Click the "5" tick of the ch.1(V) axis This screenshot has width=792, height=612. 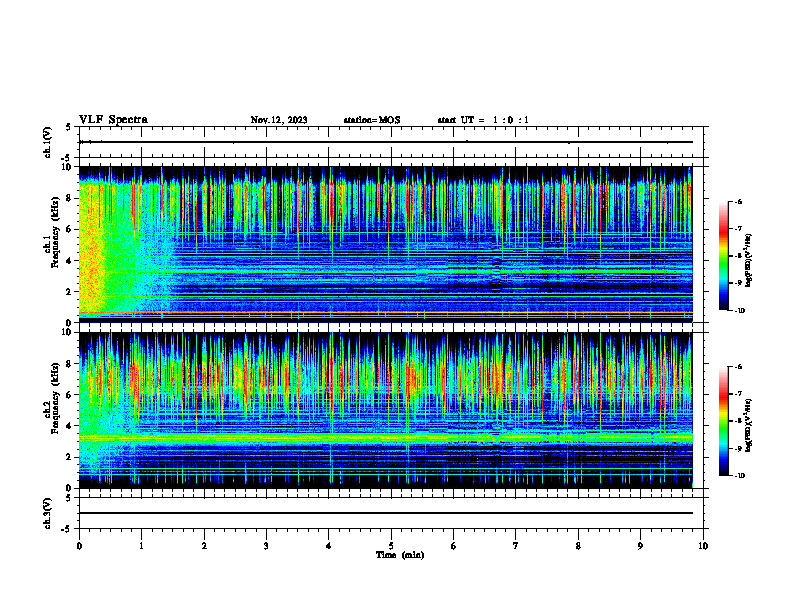[70, 127]
